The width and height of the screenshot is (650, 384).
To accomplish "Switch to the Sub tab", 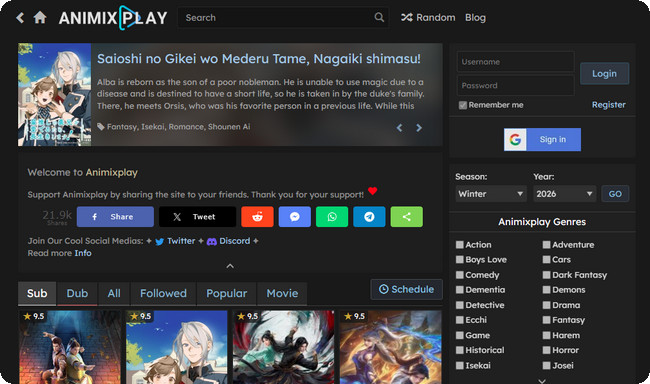I will [x=37, y=294].
